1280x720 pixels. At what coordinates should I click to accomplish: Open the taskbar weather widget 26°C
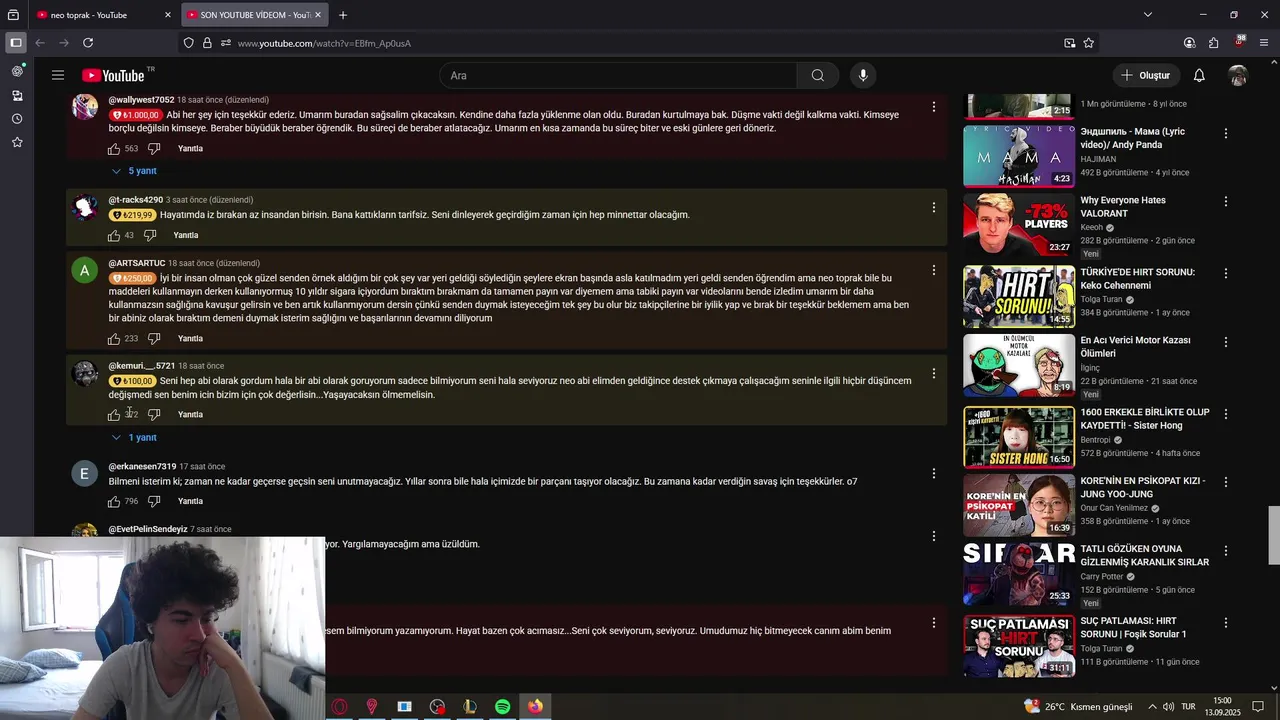click(1078, 707)
